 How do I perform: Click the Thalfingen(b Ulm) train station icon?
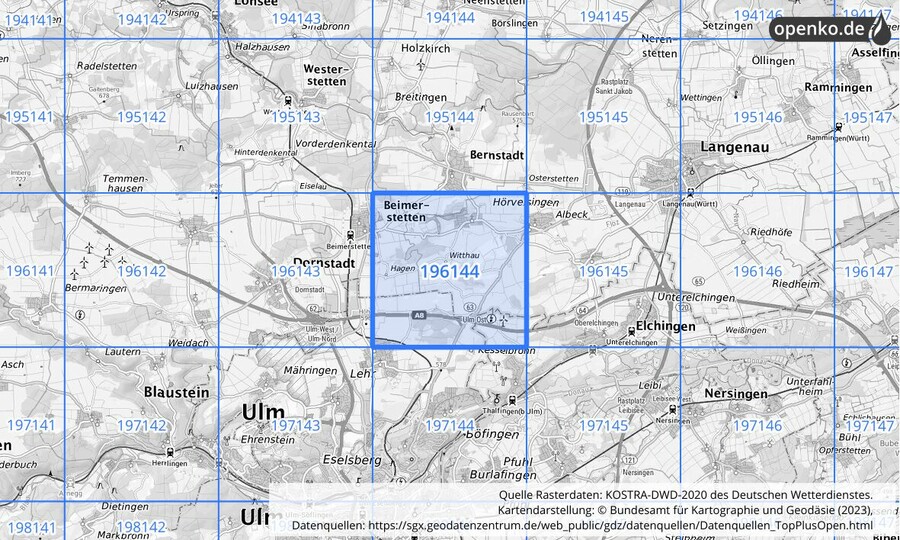[x=513, y=401]
